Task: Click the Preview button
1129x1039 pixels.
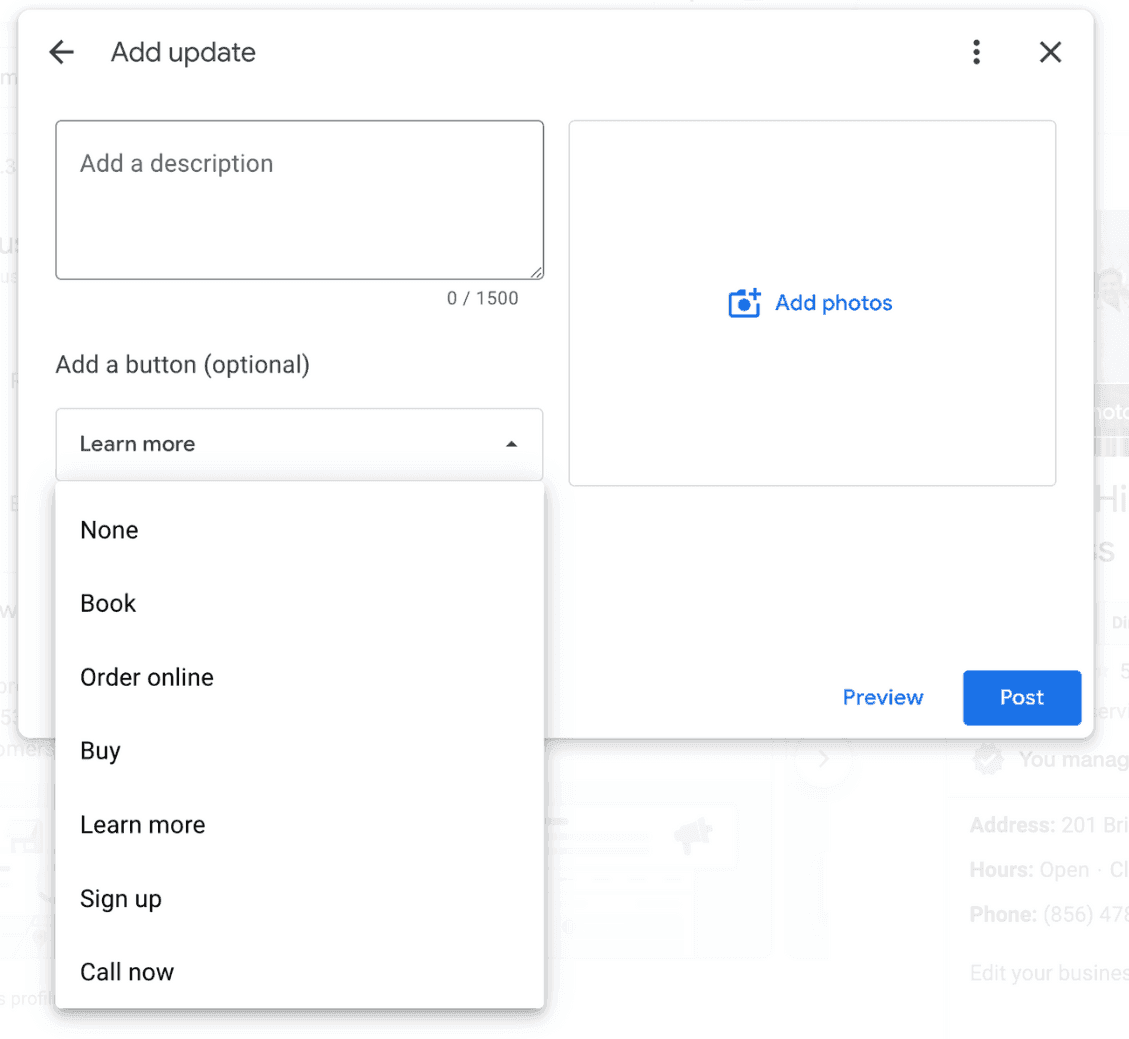Action: click(883, 698)
